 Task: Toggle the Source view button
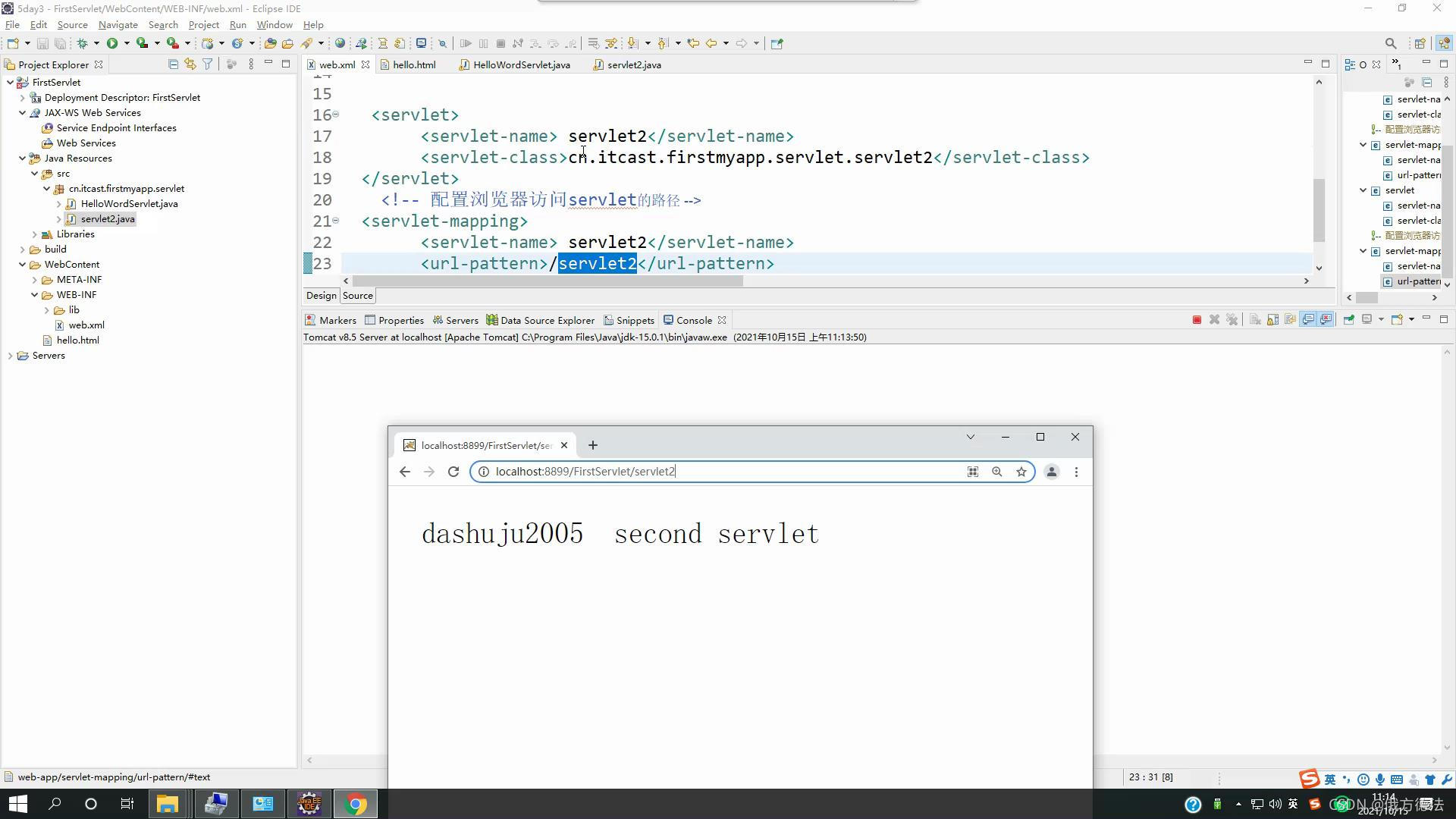pyautogui.click(x=357, y=295)
